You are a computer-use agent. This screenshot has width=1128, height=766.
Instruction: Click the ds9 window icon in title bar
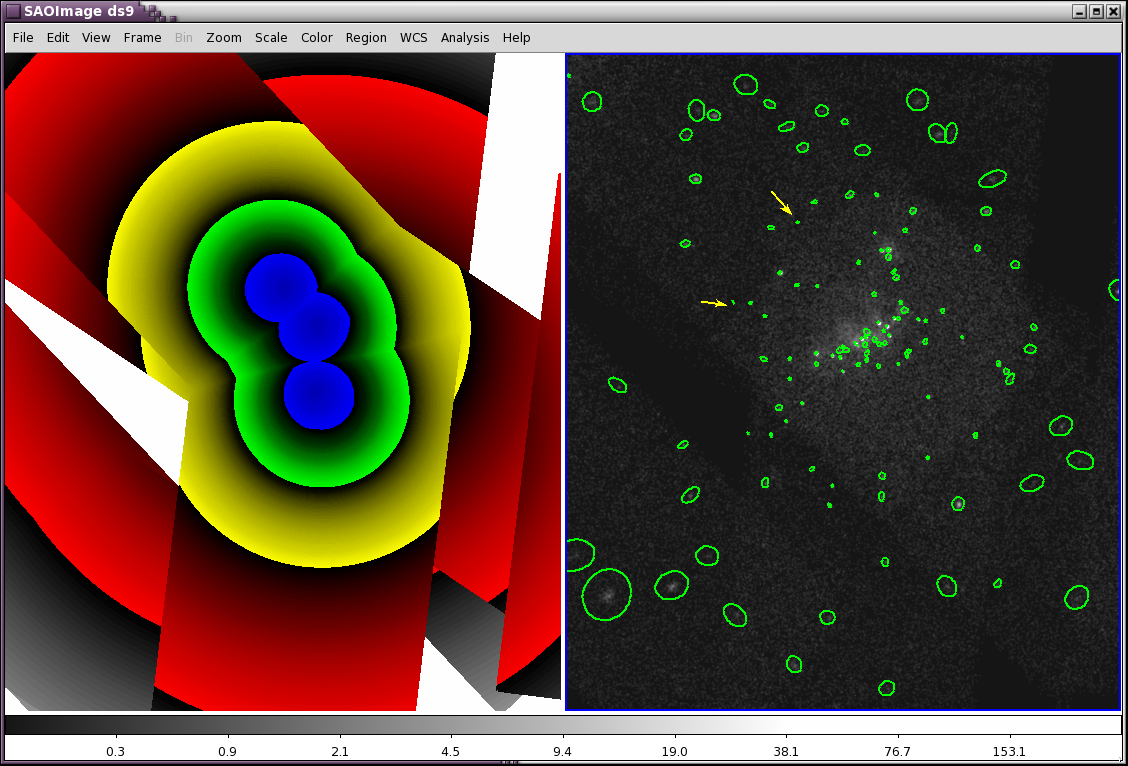tap(13, 11)
